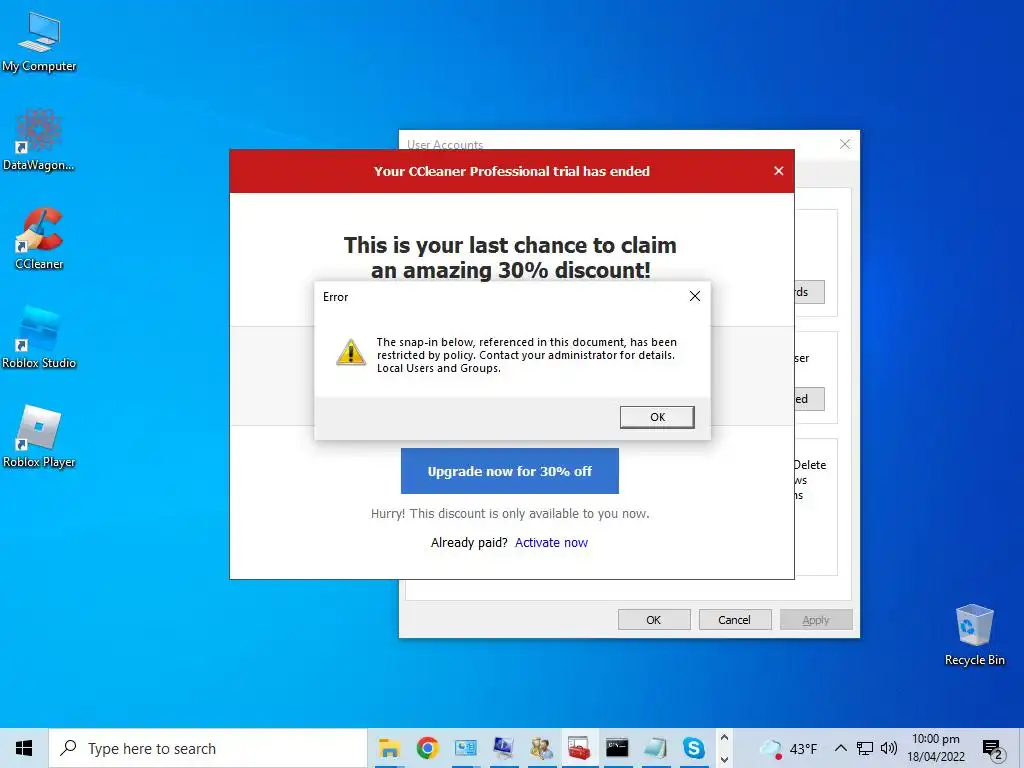The image size is (1024, 768).
Task: Open the network status tray icon
Action: click(865, 748)
